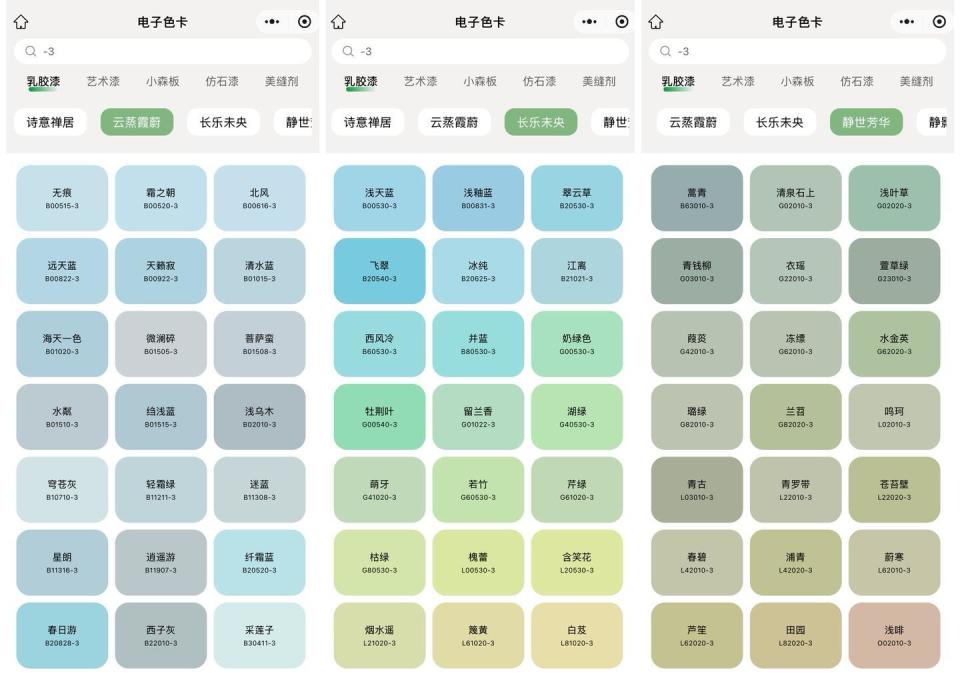Open the 水金英 G62020-3 color card
The height and width of the screenshot is (674, 960).
pos(894,344)
